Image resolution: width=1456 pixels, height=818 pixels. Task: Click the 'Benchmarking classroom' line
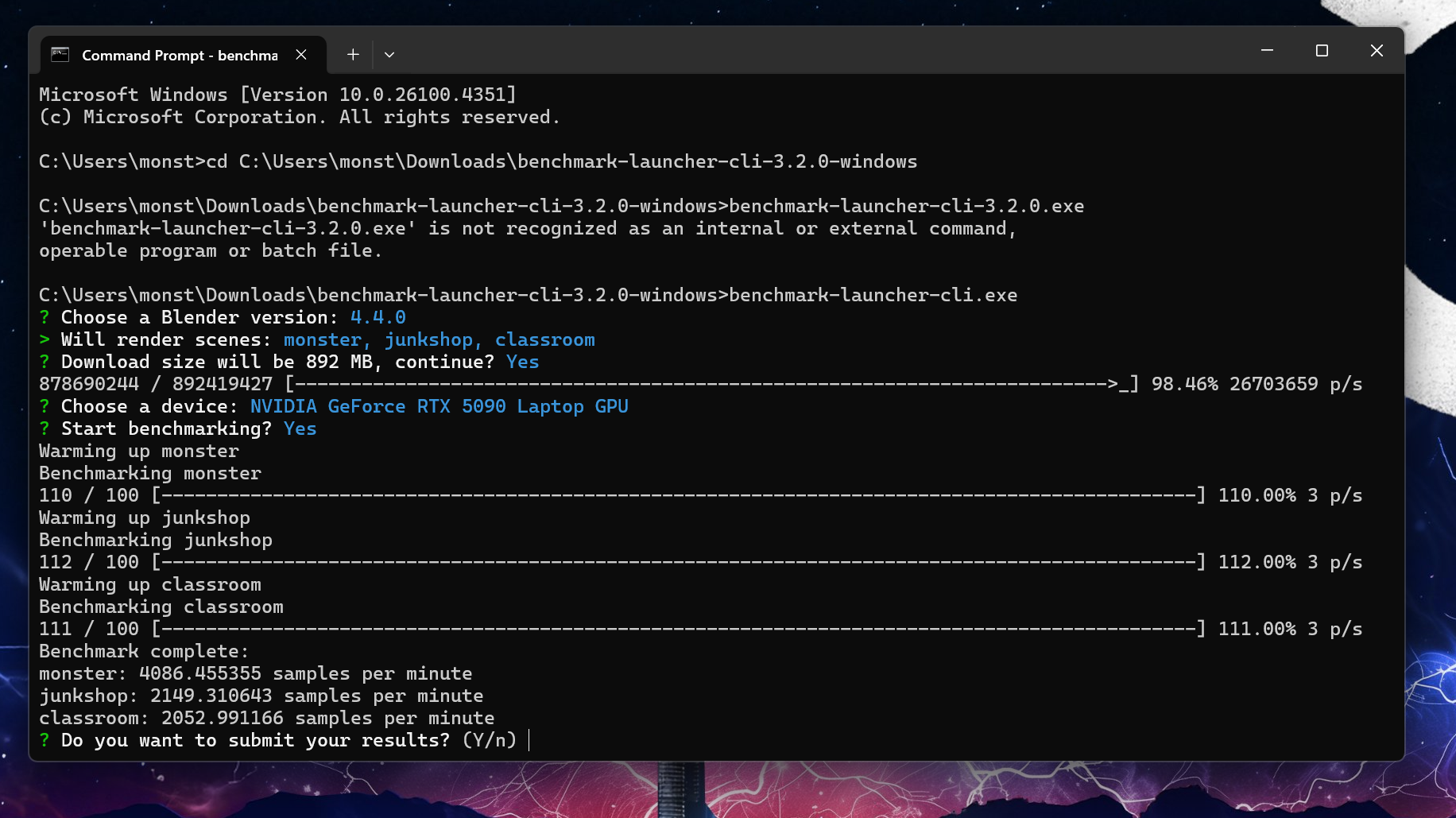[161, 607]
